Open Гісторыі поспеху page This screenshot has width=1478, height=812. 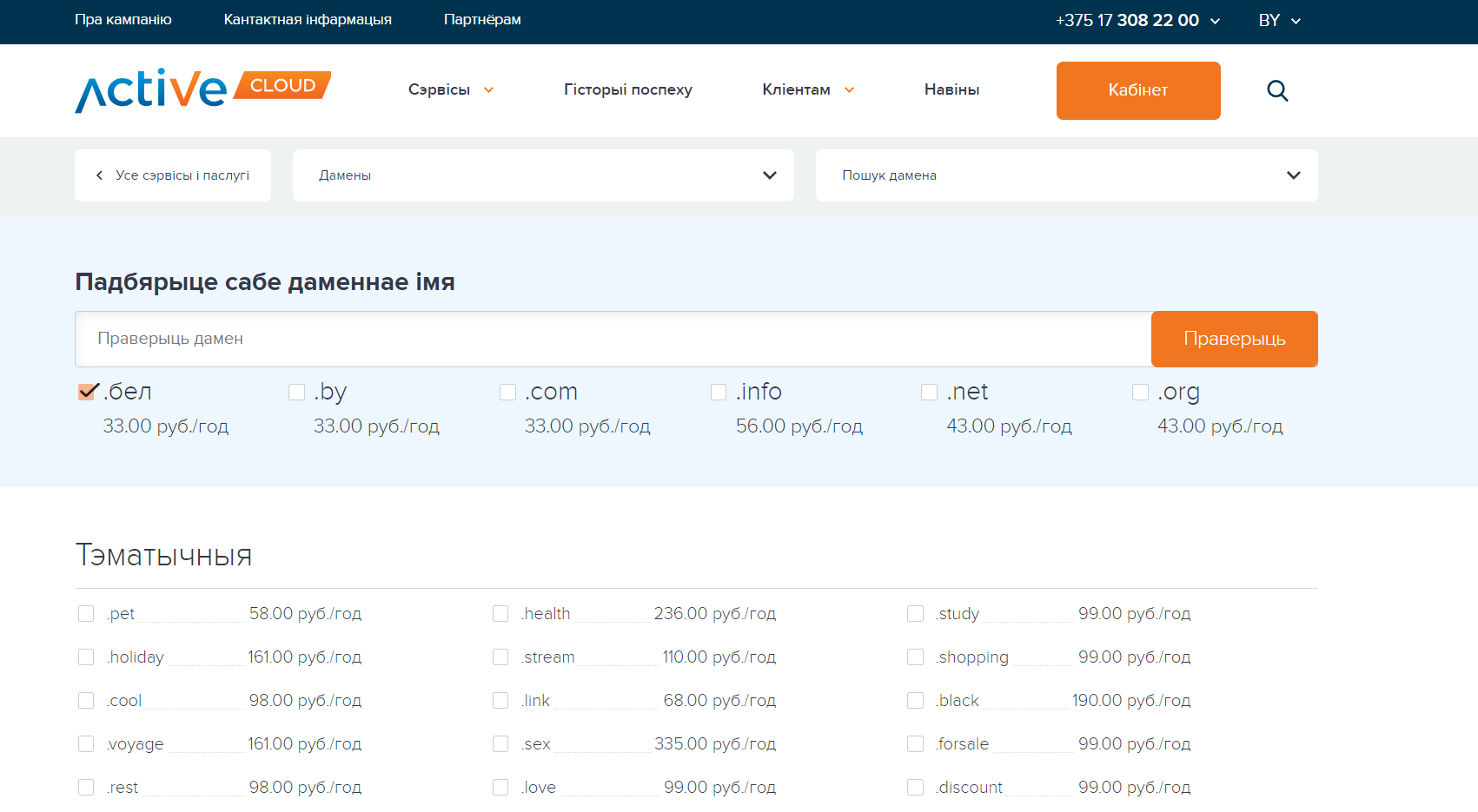[628, 89]
